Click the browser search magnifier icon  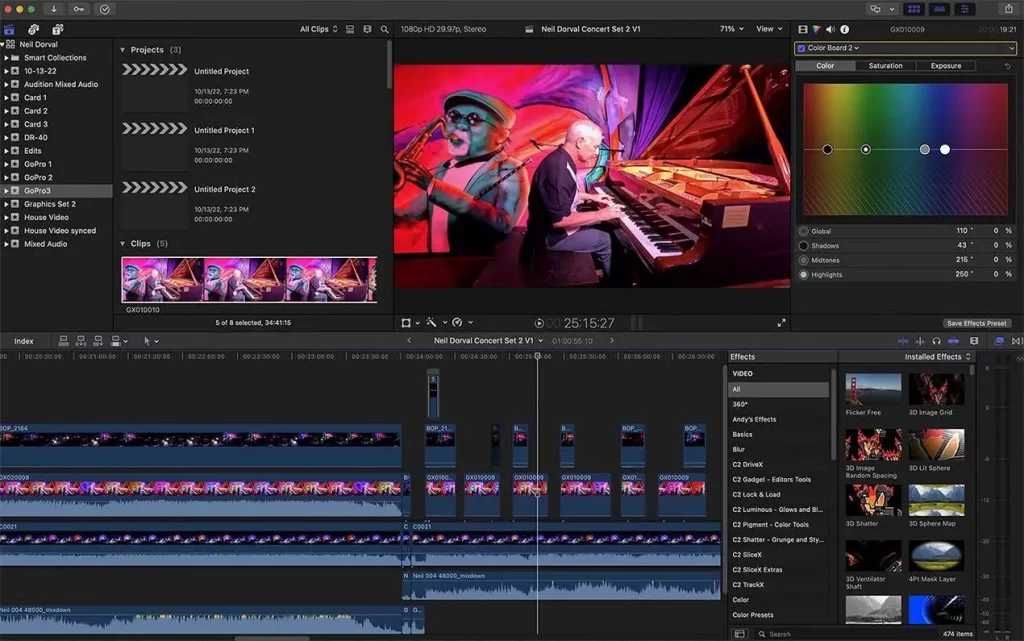click(385, 29)
